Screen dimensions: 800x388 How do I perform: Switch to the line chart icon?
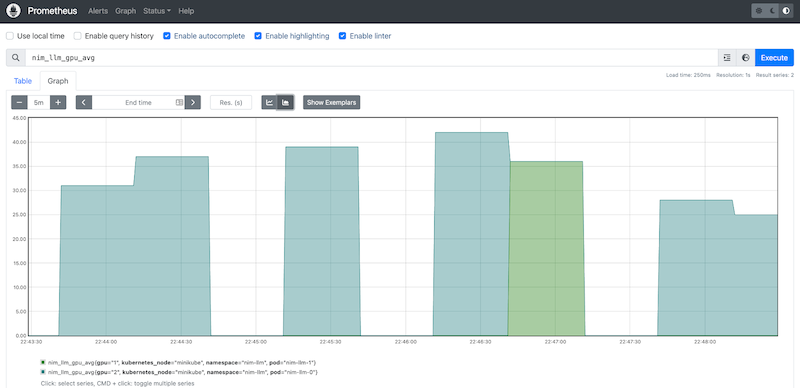click(x=269, y=103)
